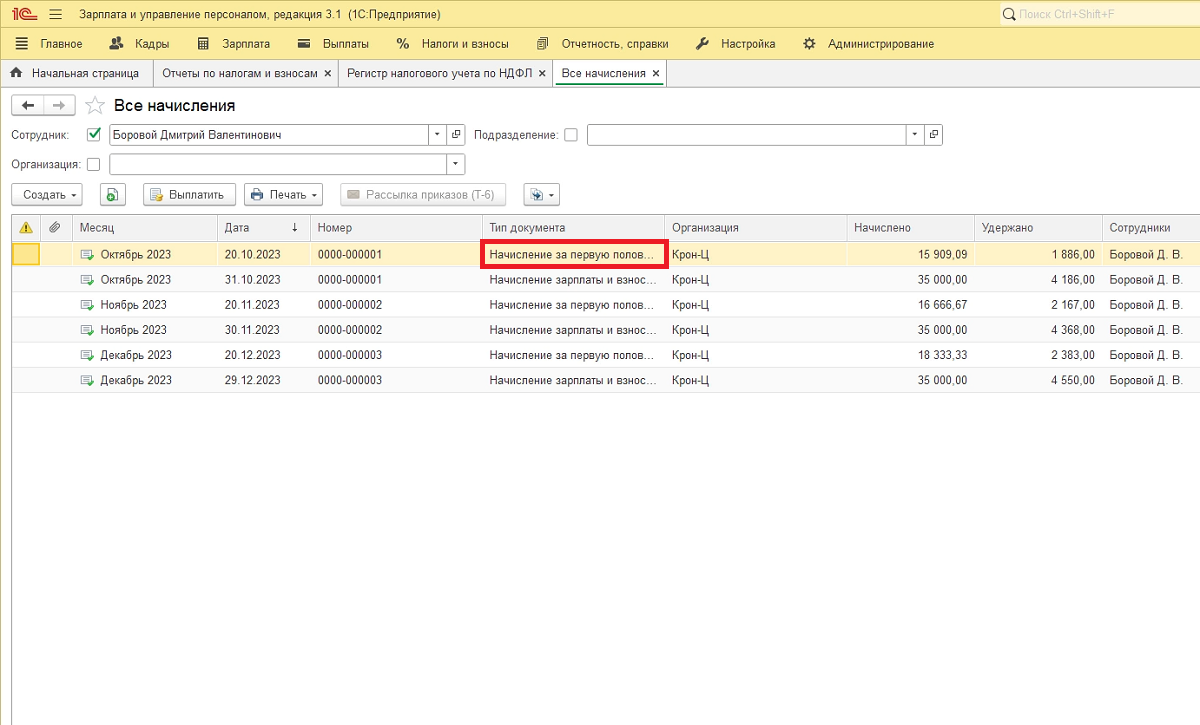Viewport: 1200px width, 725px height.
Task: Uncheck the Сотрудник filter checkbox
Action: [x=95, y=135]
